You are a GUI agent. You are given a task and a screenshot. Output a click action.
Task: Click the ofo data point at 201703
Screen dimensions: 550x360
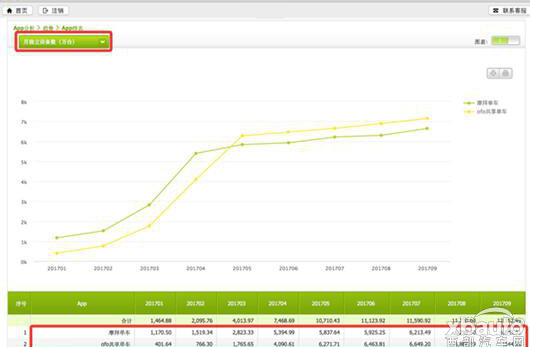pos(149,226)
